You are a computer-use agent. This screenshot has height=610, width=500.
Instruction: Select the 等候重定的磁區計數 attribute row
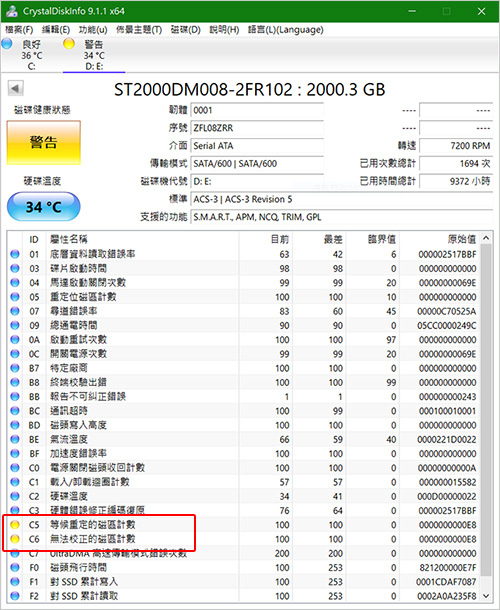click(x=244, y=525)
